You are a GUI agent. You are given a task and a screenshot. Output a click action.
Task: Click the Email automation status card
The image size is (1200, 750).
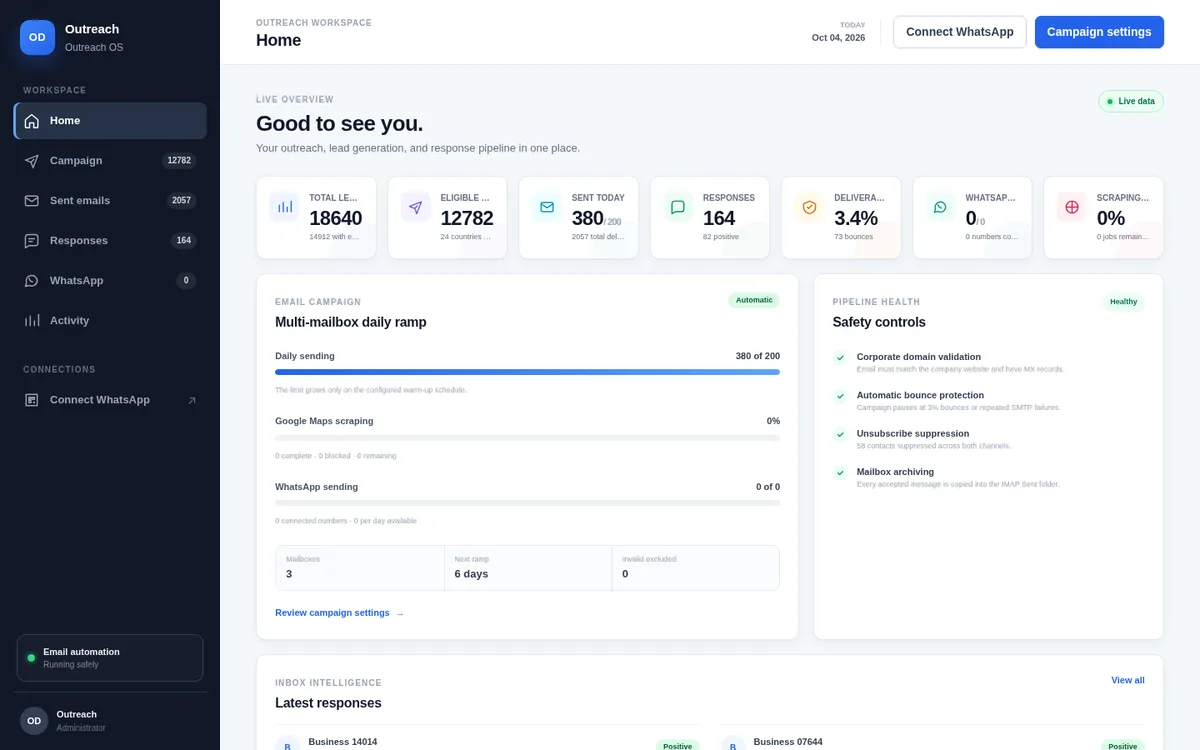click(110, 658)
